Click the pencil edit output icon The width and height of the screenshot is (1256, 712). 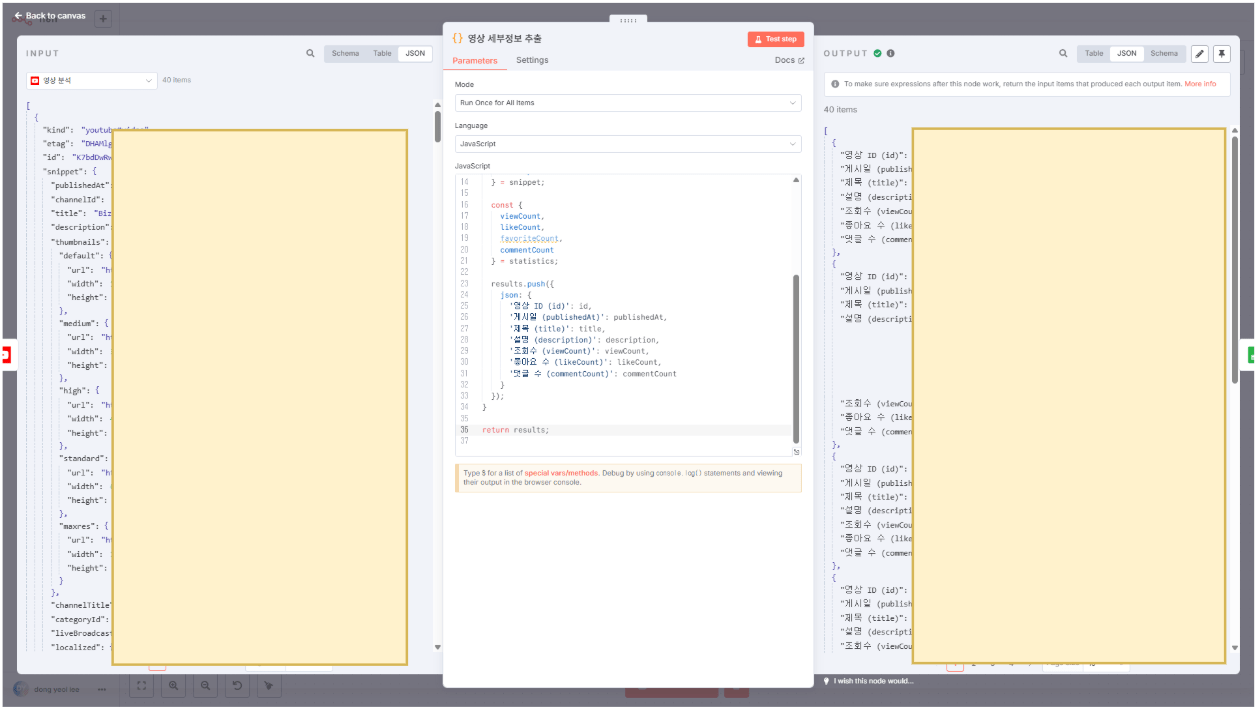tap(1200, 54)
